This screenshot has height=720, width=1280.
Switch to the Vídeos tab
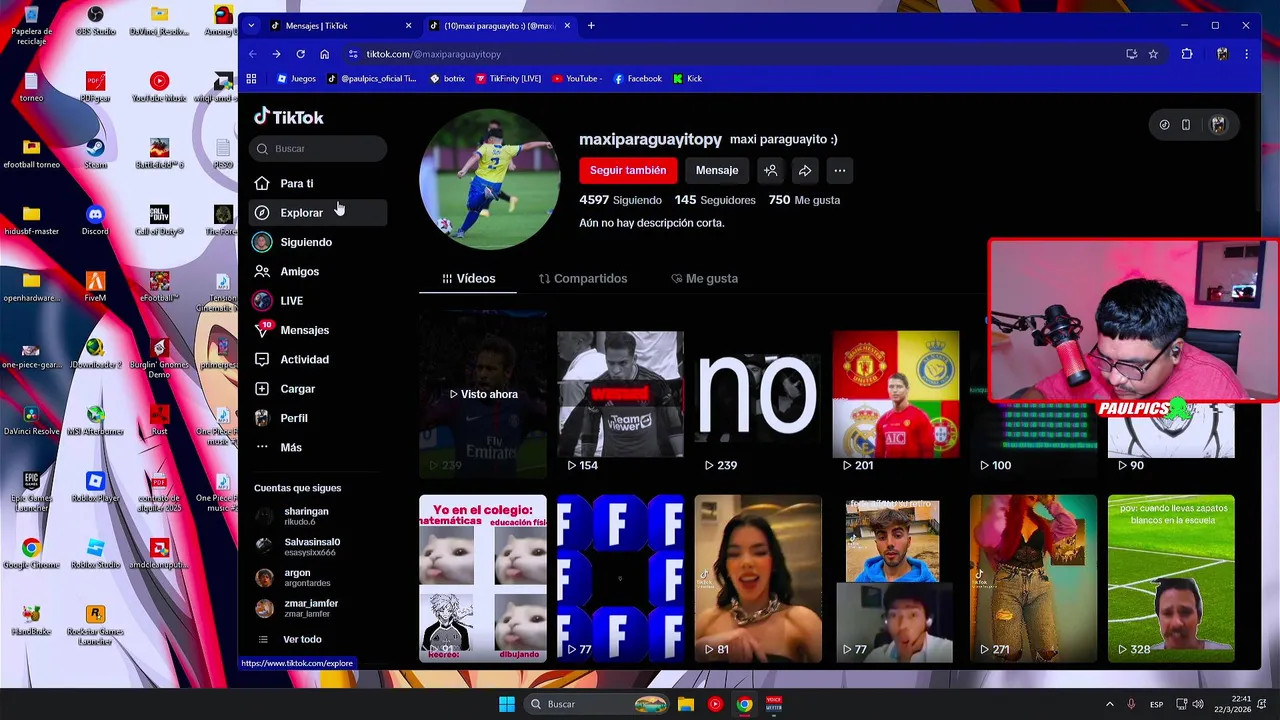click(468, 278)
